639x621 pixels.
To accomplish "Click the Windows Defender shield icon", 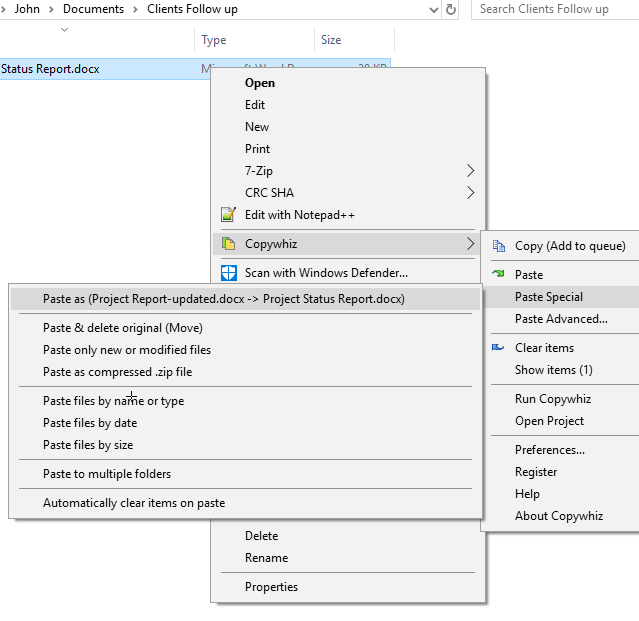I will [229, 273].
